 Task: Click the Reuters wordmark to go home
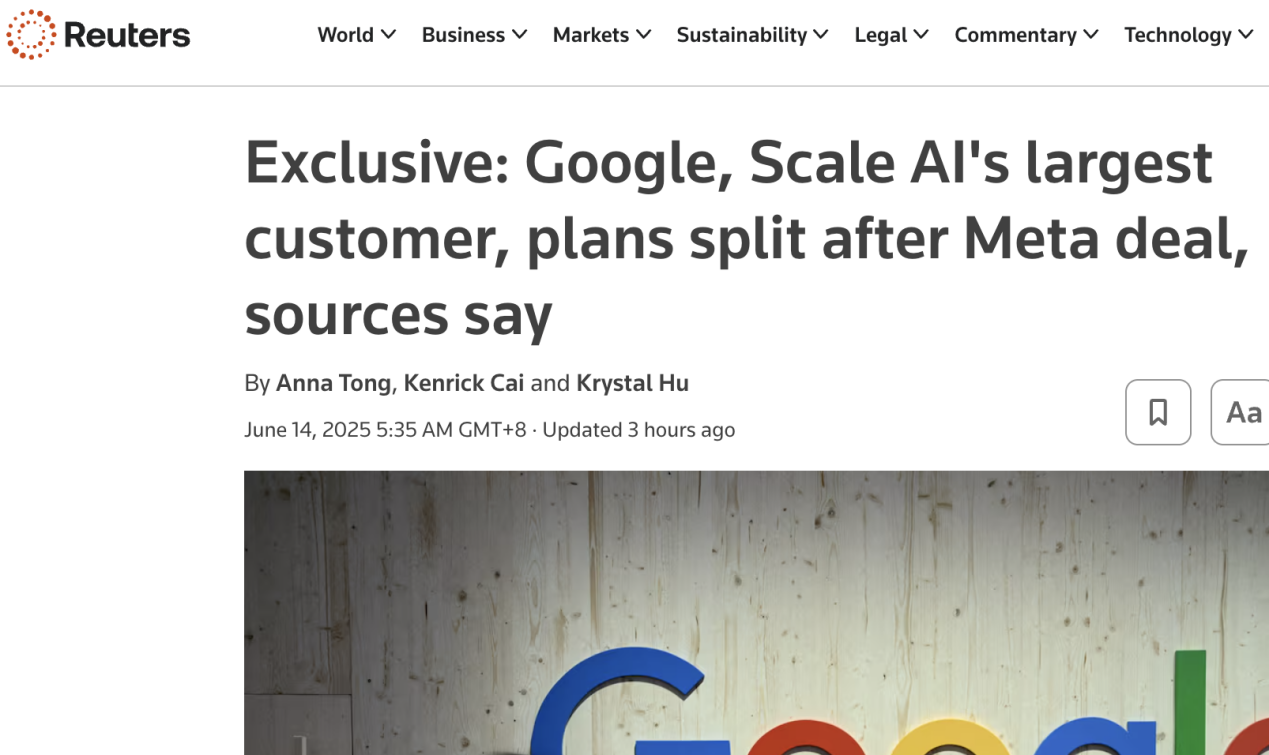[x=126, y=35]
